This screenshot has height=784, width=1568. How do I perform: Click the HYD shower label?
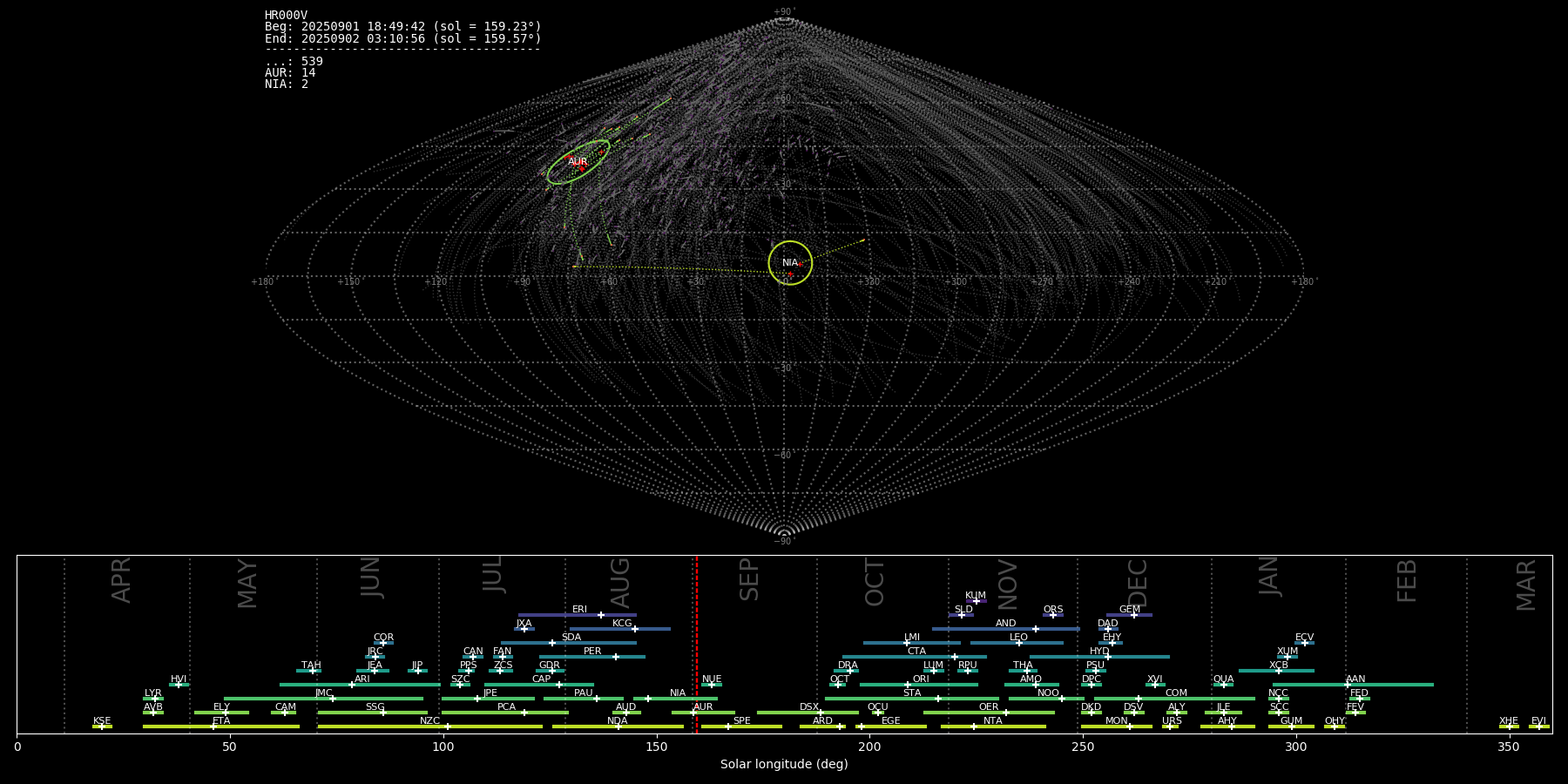click(x=1099, y=652)
